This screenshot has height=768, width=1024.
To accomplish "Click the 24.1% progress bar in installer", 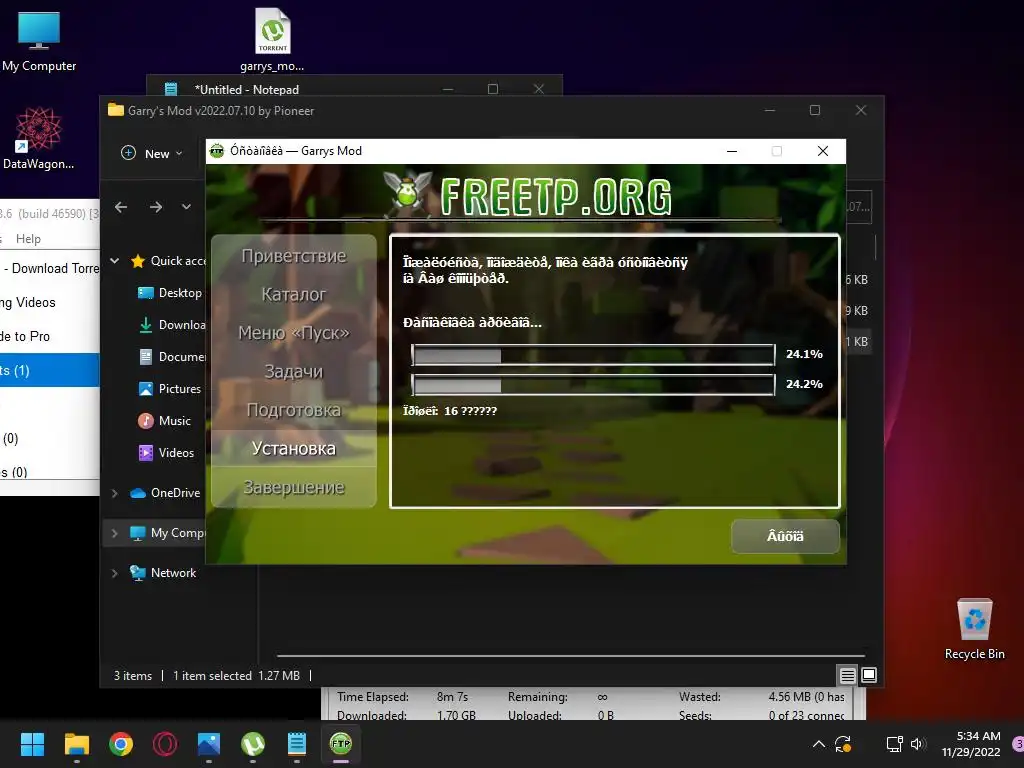I will 593,355.
